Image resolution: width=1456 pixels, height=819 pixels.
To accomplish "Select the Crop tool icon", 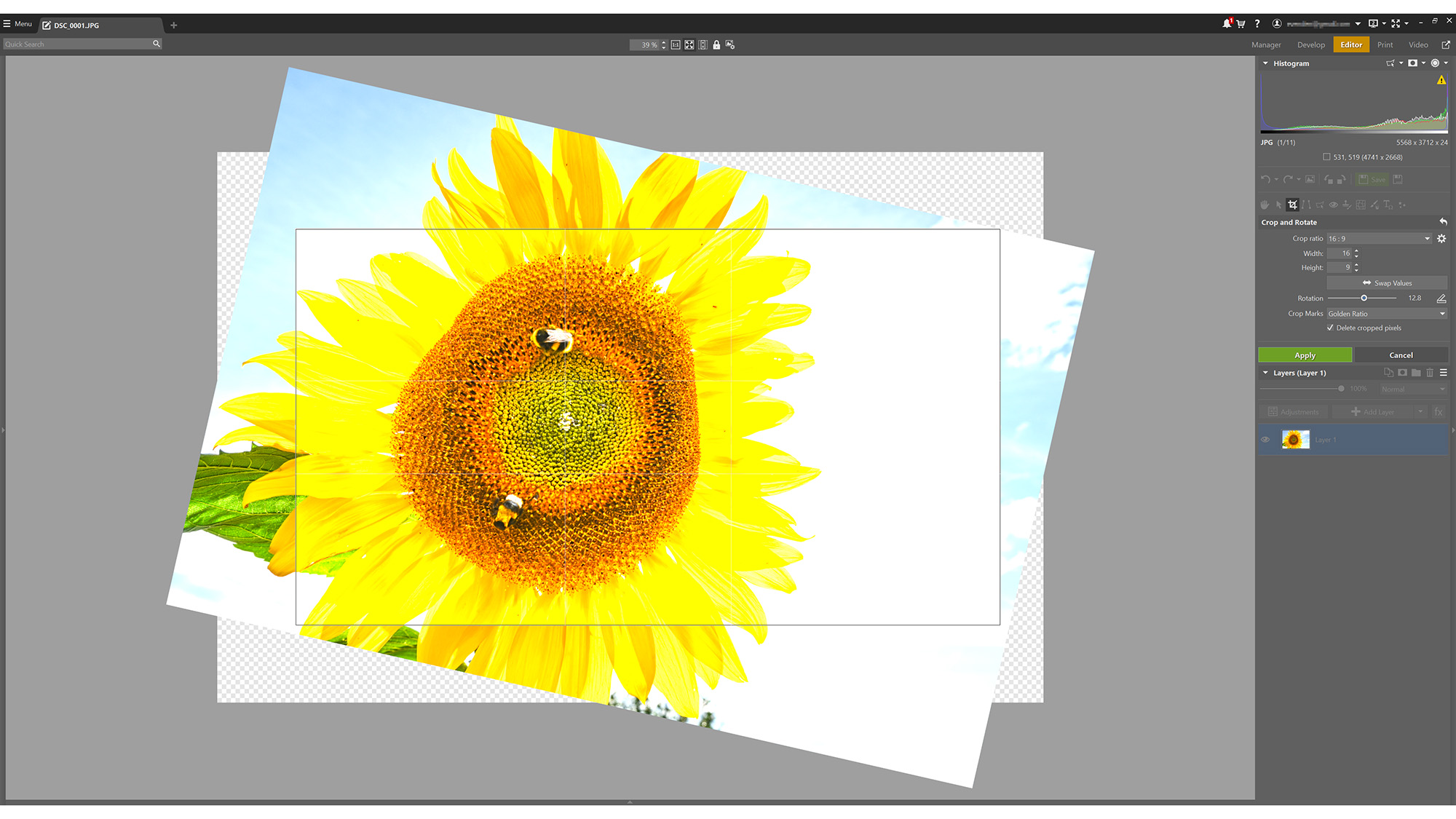I will (1292, 205).
